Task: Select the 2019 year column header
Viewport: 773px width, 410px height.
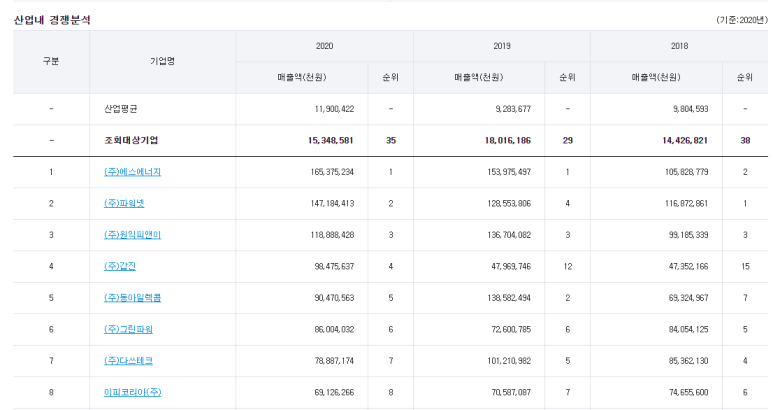Action: coord(502,46)
